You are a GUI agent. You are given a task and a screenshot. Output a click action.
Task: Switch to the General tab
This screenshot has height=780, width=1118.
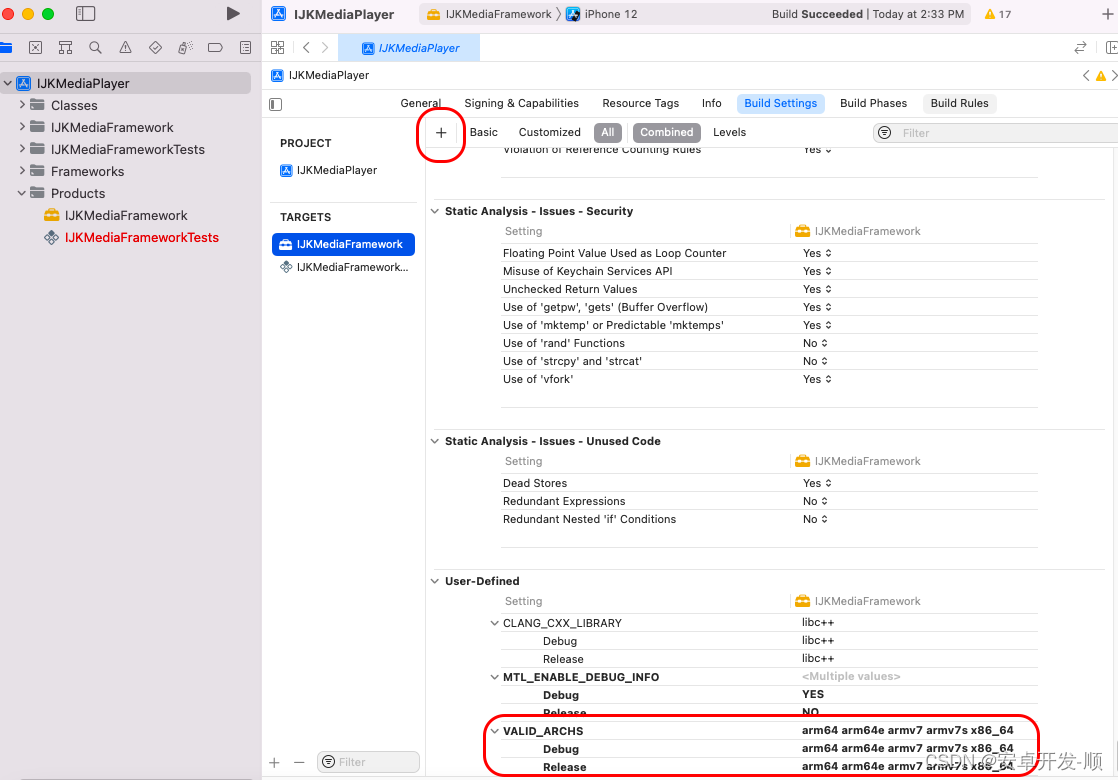421,103
